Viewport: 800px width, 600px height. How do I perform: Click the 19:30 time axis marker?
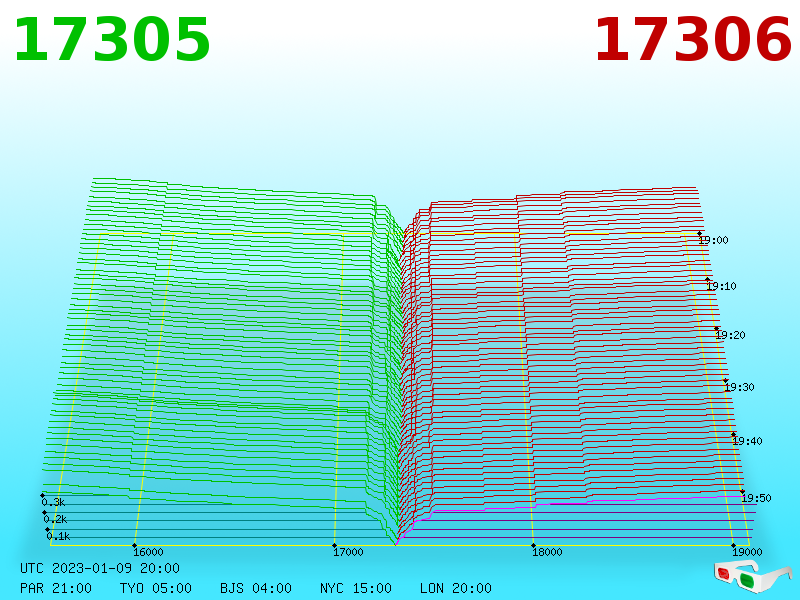[x=739, y=387]
